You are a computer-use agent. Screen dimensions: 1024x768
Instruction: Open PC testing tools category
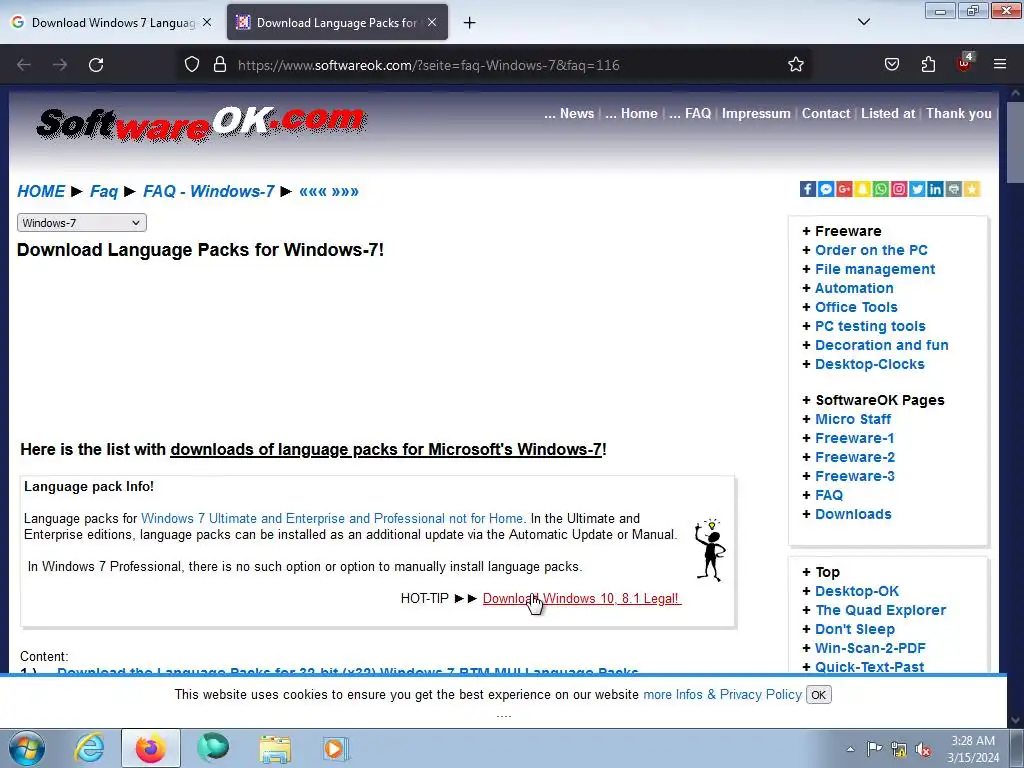pos(870,326)
